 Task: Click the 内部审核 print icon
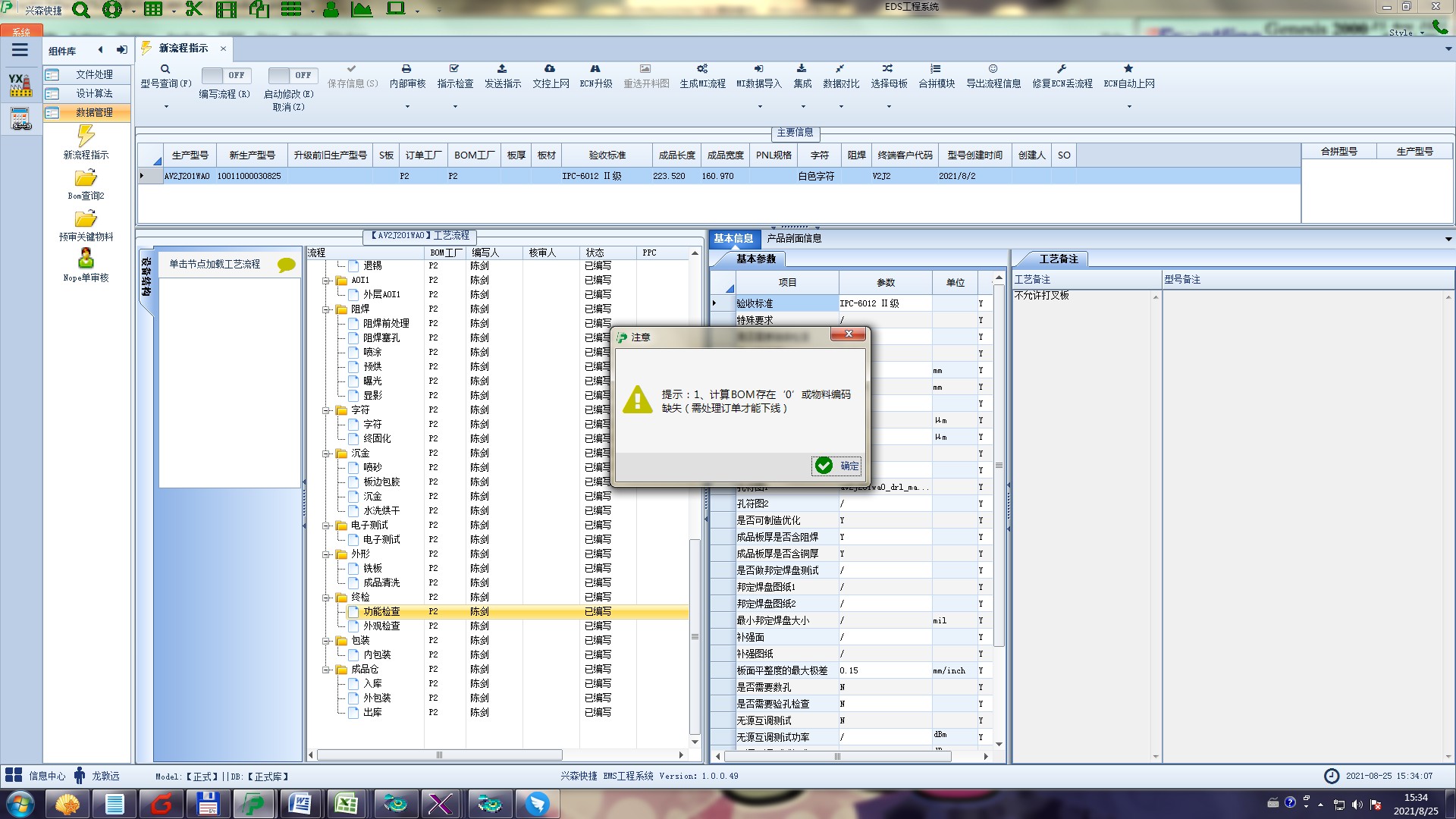pos(406,69)
